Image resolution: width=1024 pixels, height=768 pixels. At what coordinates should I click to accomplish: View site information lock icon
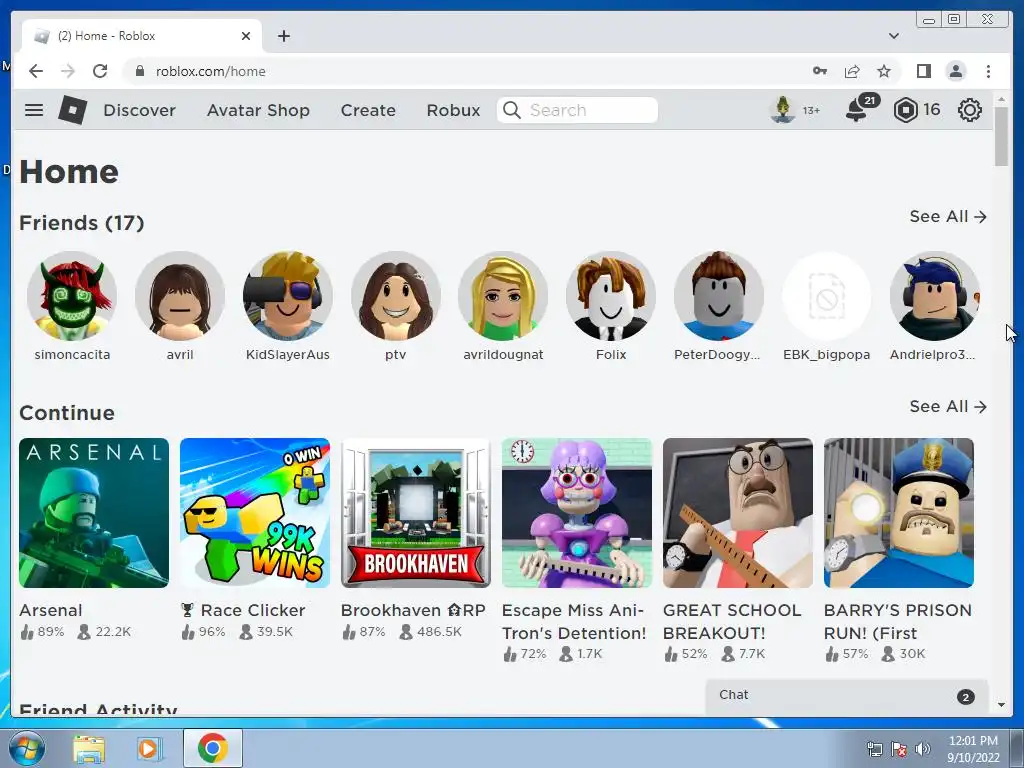pyautogui.click(x=140, y=71)
